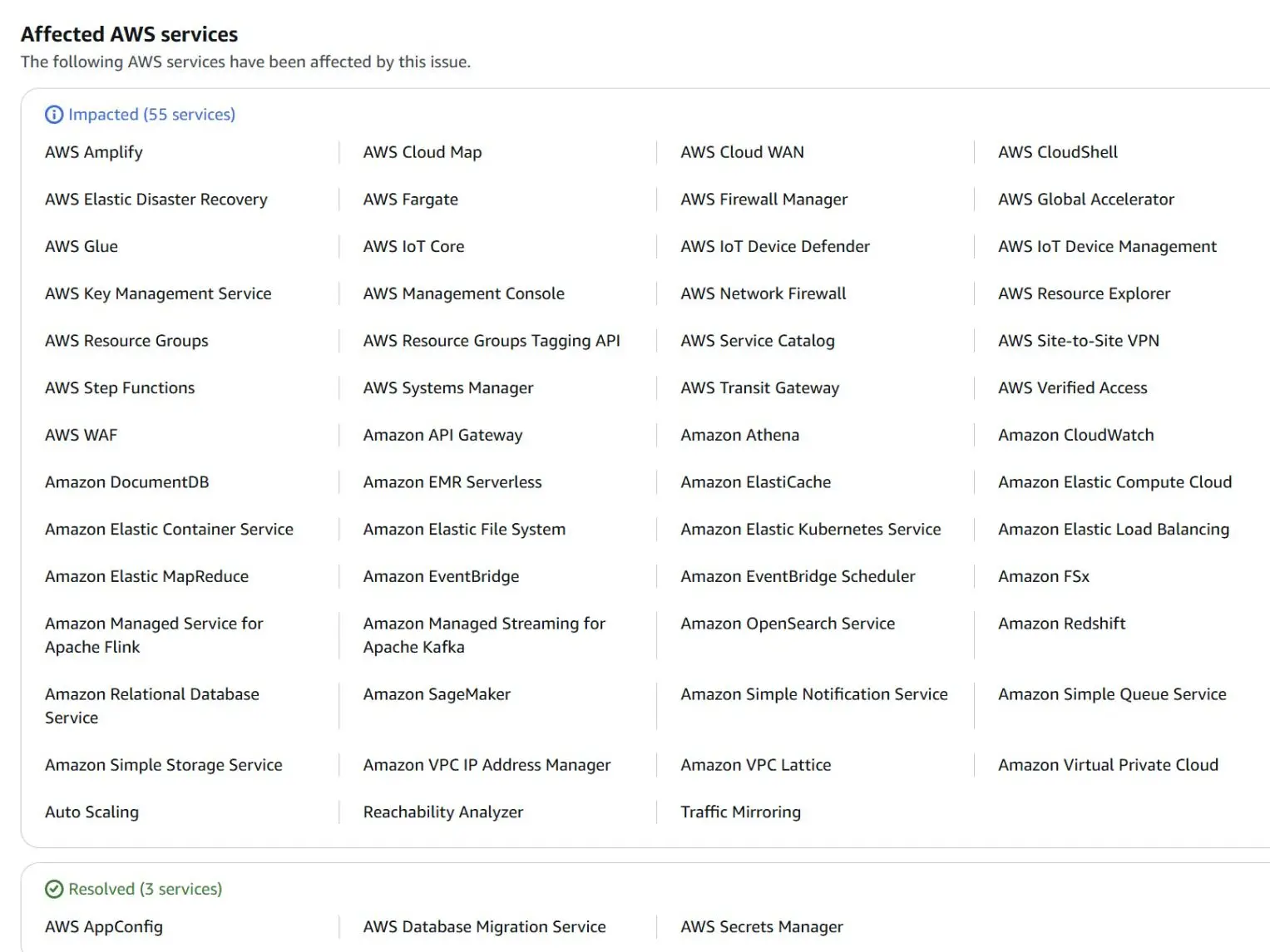Select Amazon Elastic Compute Cloud
1270x952 pixels.
[1115, 482]
